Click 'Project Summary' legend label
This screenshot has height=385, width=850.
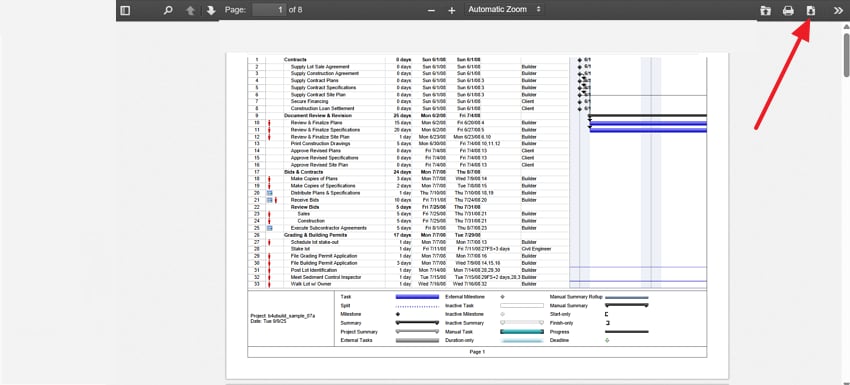pos(359,332)
